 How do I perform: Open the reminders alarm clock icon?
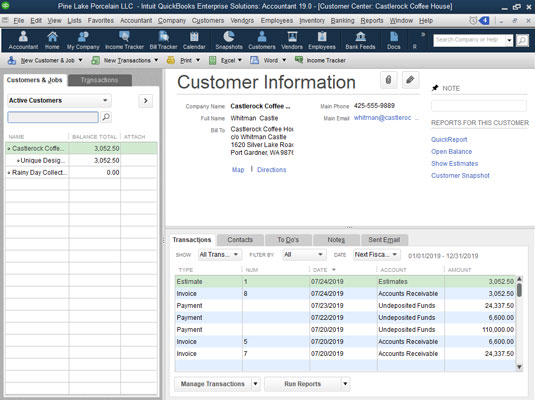pos(473,21)
